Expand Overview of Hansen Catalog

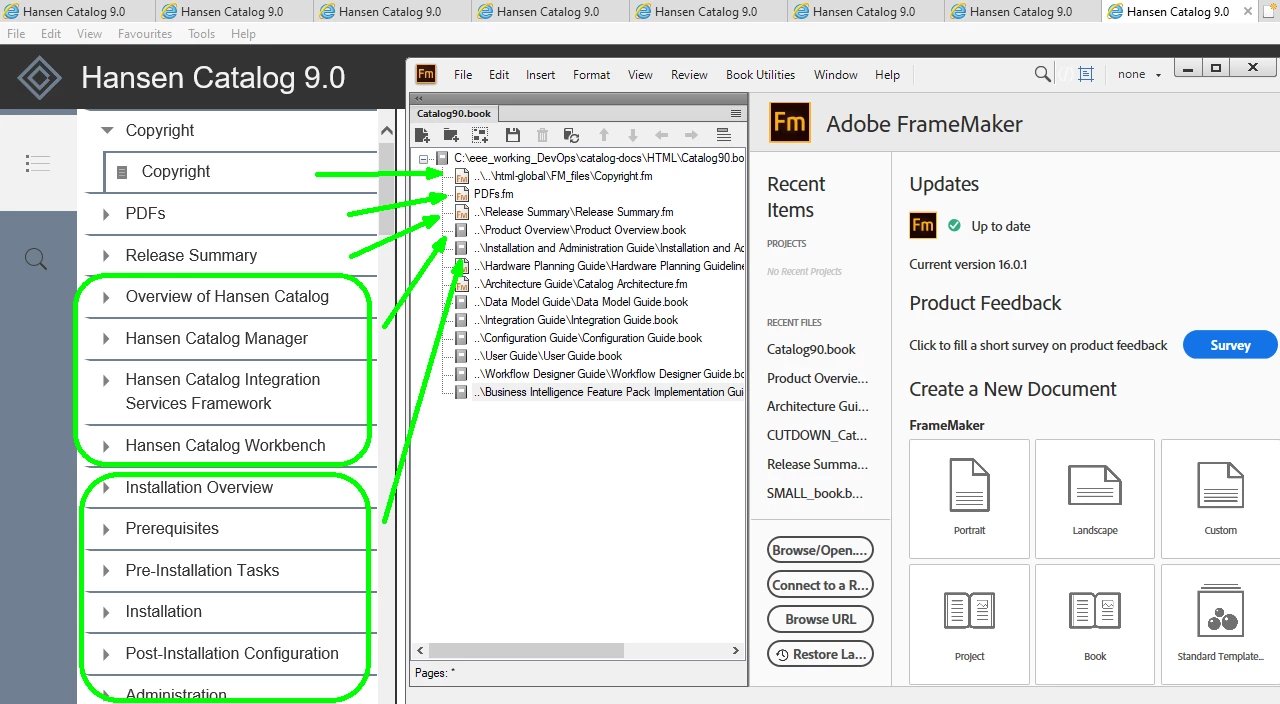point(106,297)
